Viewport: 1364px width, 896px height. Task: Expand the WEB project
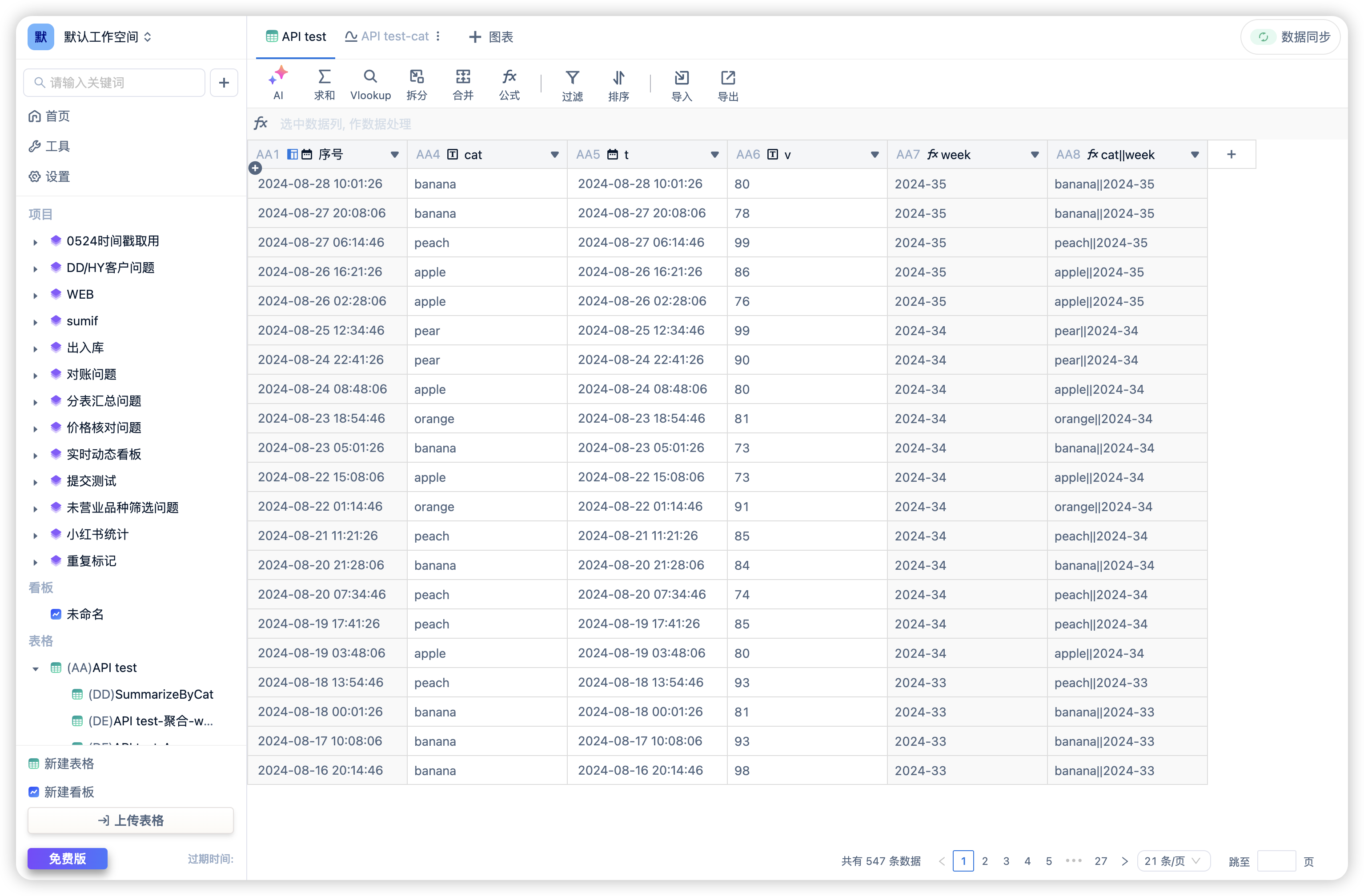(36, 296)
